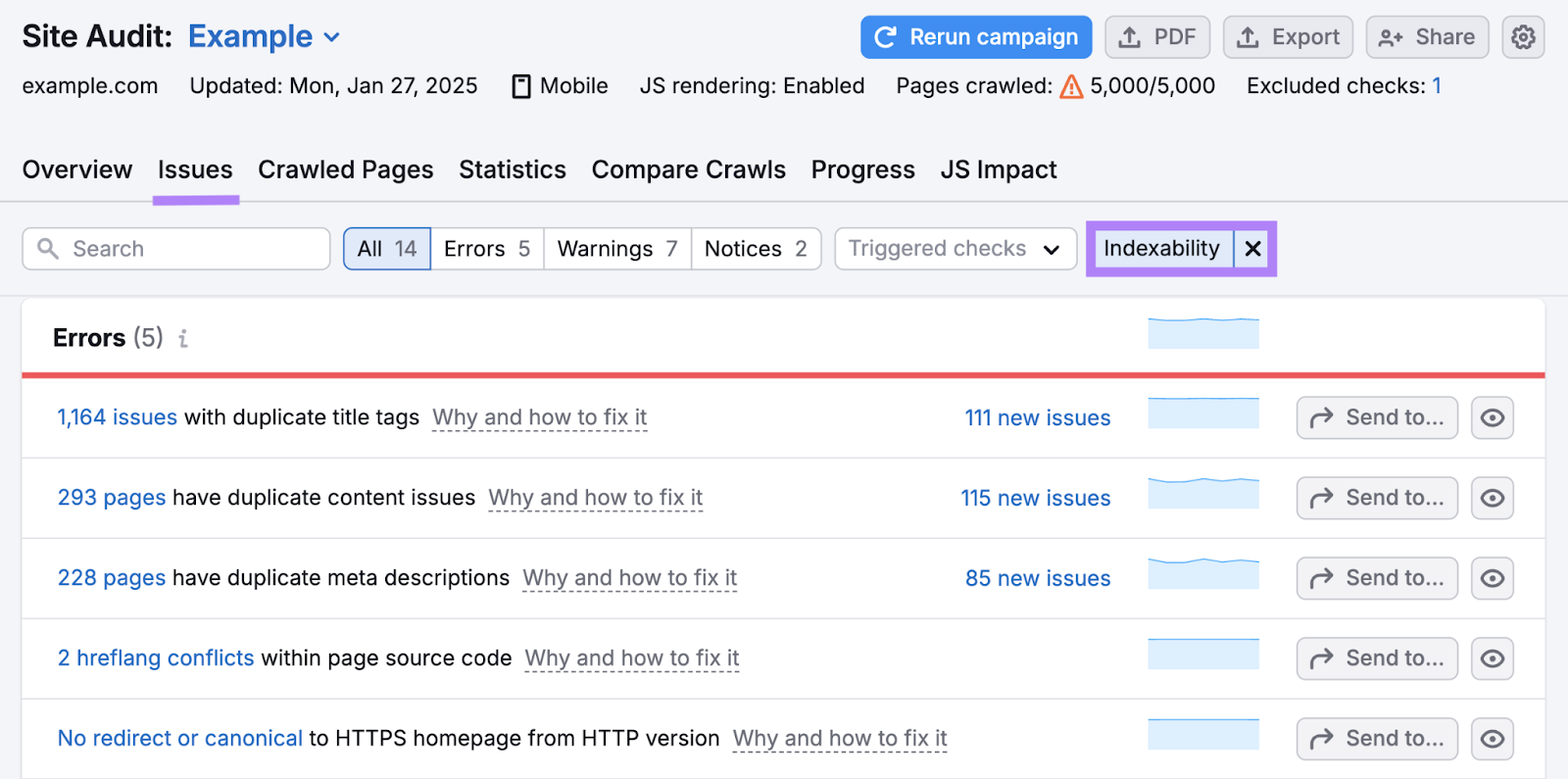Open the Compare Crawls tab
Image resolution: width=1568 pixels, height=779 pixels.
pyautogui.click(x=689, y=170)
